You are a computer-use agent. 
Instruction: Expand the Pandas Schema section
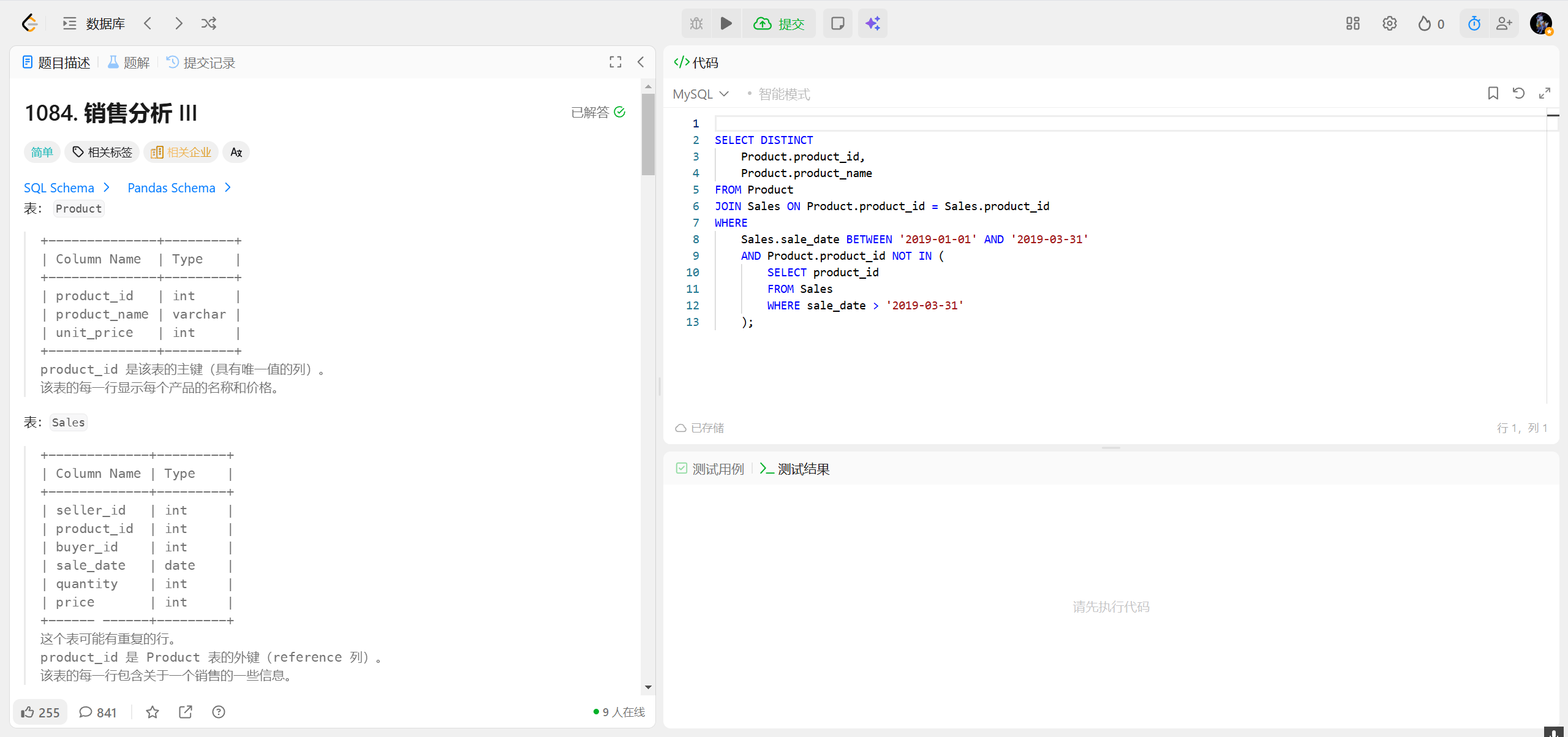[179, 187]
